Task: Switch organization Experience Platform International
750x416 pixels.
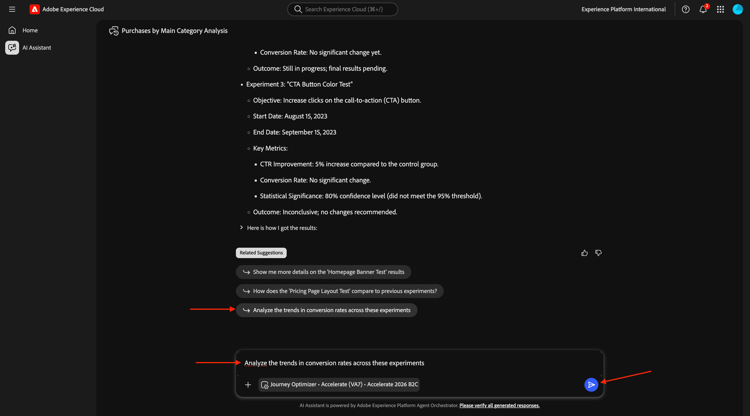Action: tap(623, 9)
